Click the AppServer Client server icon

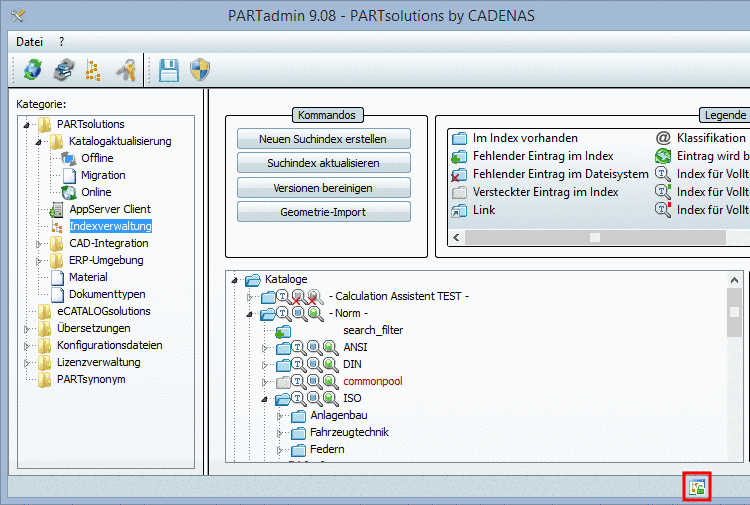(x=56, y=209)
